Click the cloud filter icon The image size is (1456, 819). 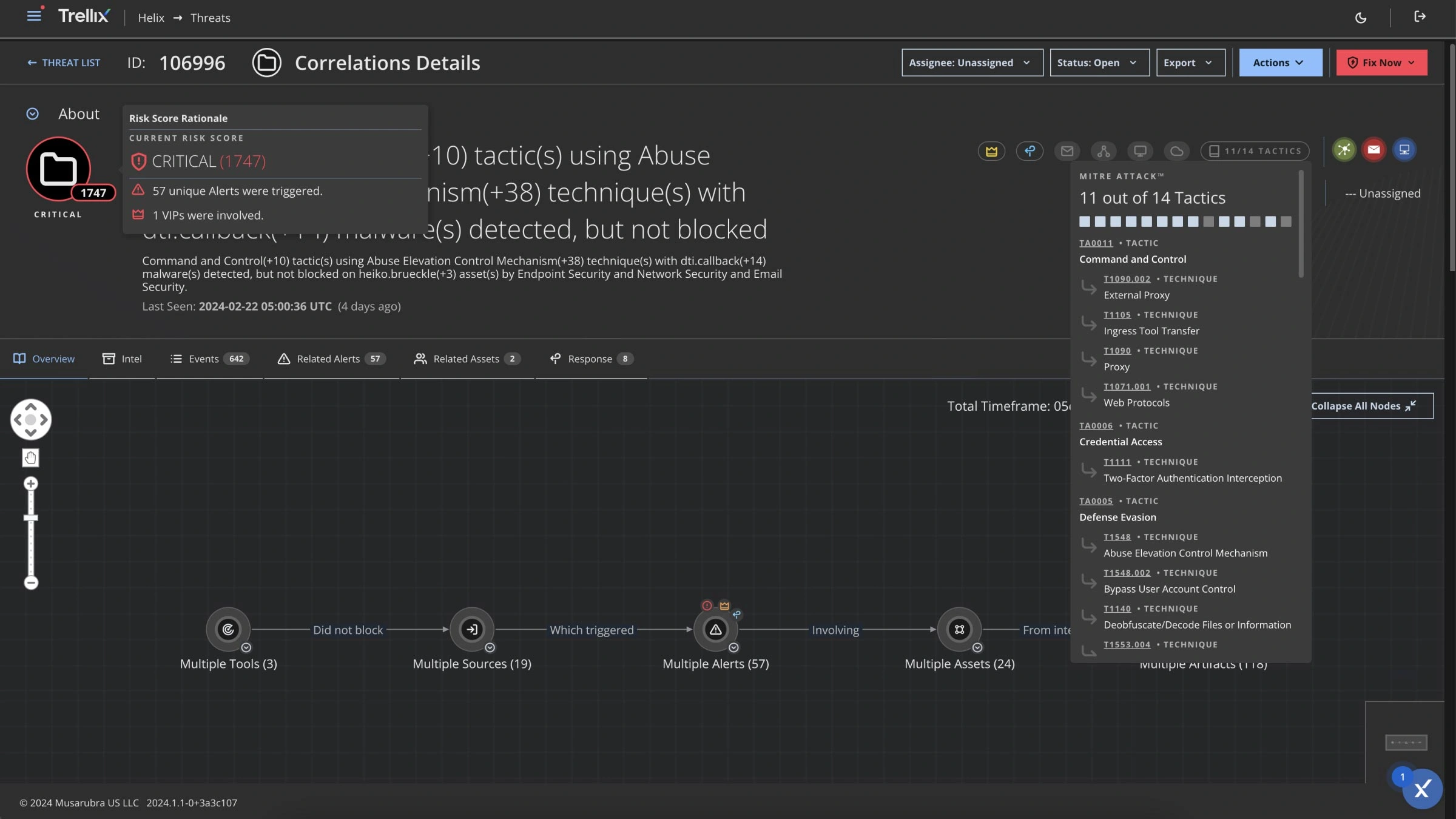(x=1176, y=151)
